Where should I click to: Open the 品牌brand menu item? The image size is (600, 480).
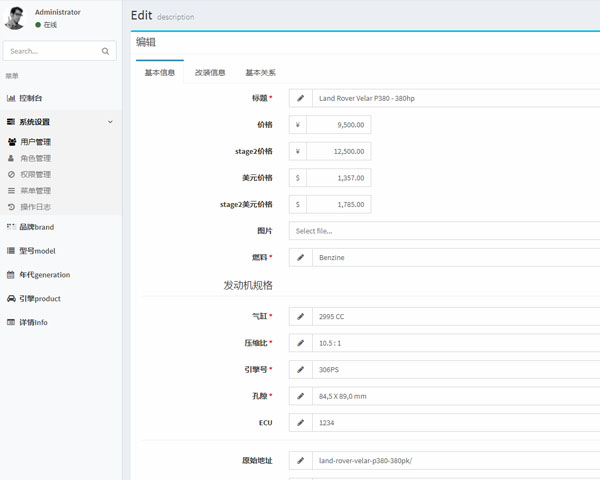point(36,227)
